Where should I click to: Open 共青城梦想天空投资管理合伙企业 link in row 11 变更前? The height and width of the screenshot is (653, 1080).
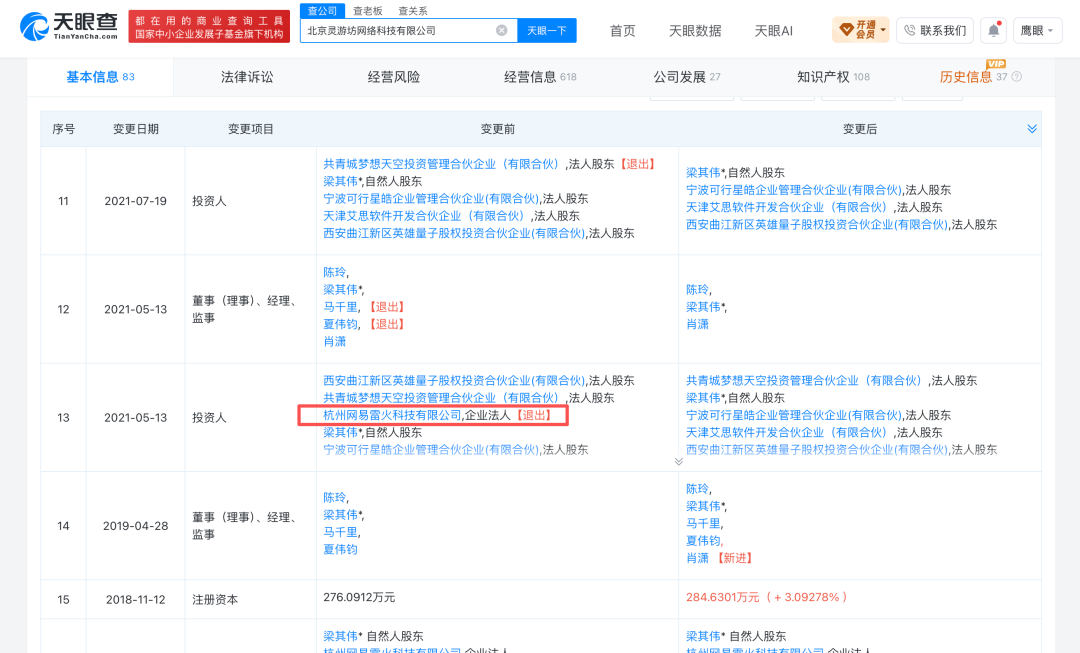444,164
